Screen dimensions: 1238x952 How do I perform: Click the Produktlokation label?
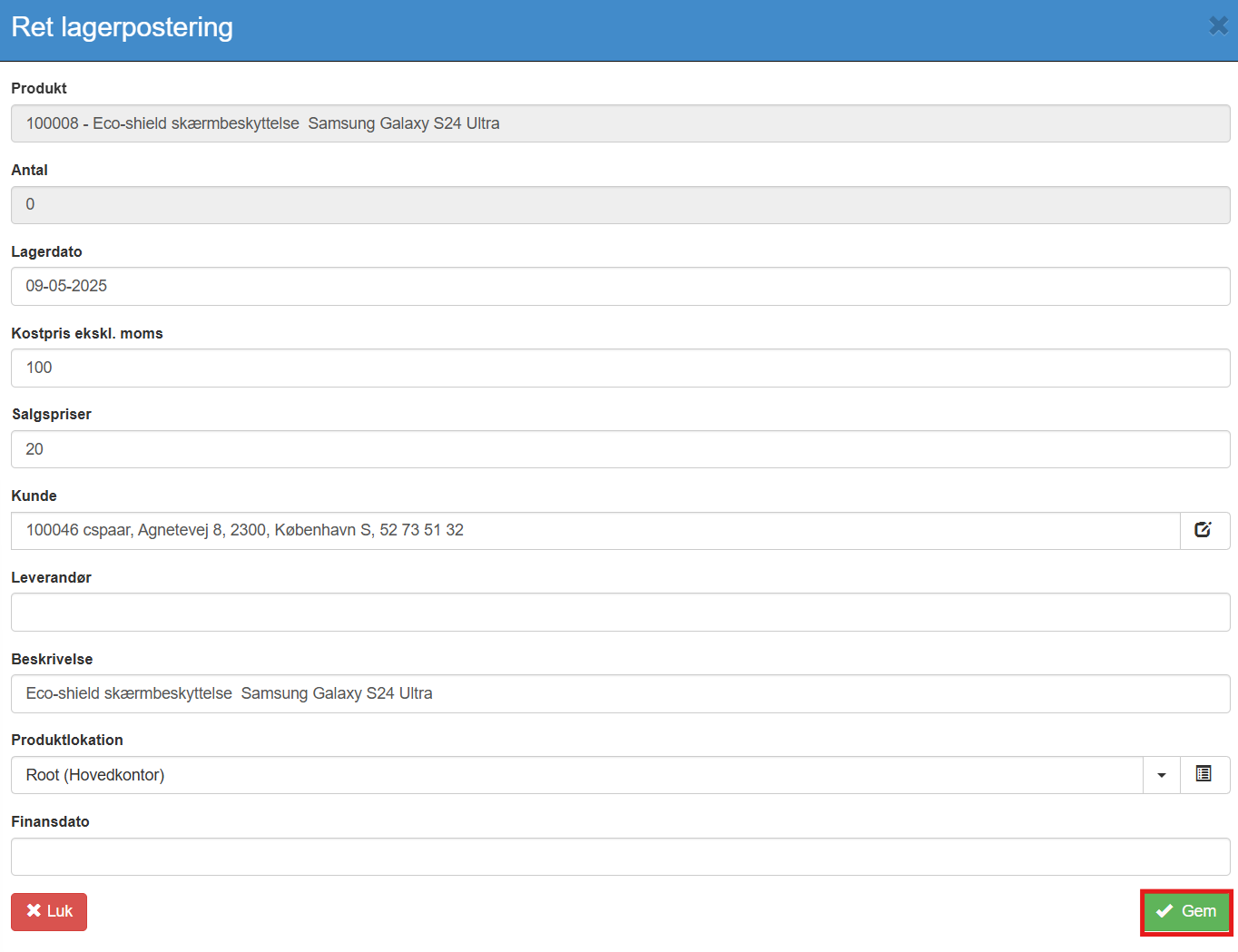(x=67, y=740)
